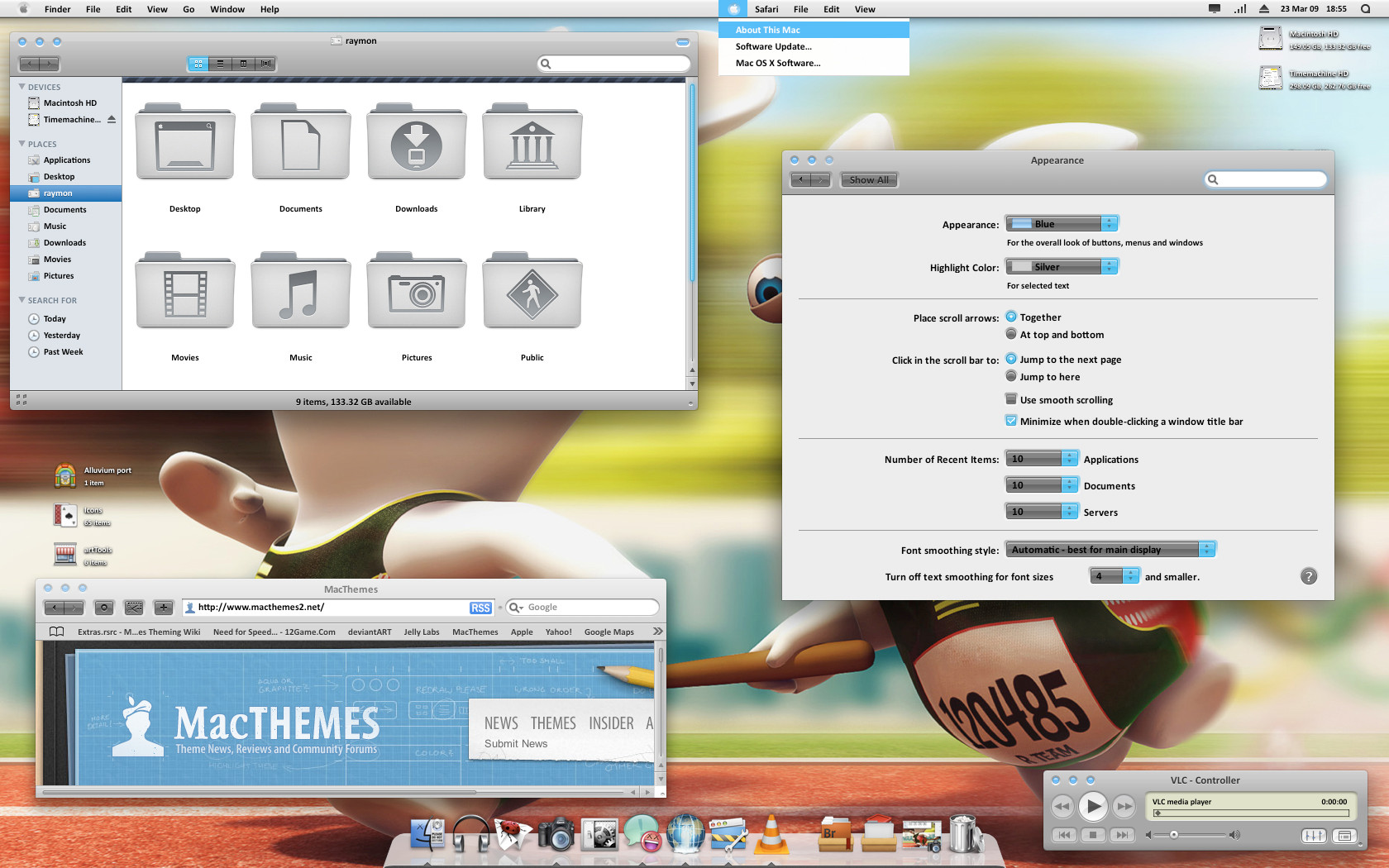Open the Window menu in menu bar
Screen dimensions: 1389x868
pos(227,9)
